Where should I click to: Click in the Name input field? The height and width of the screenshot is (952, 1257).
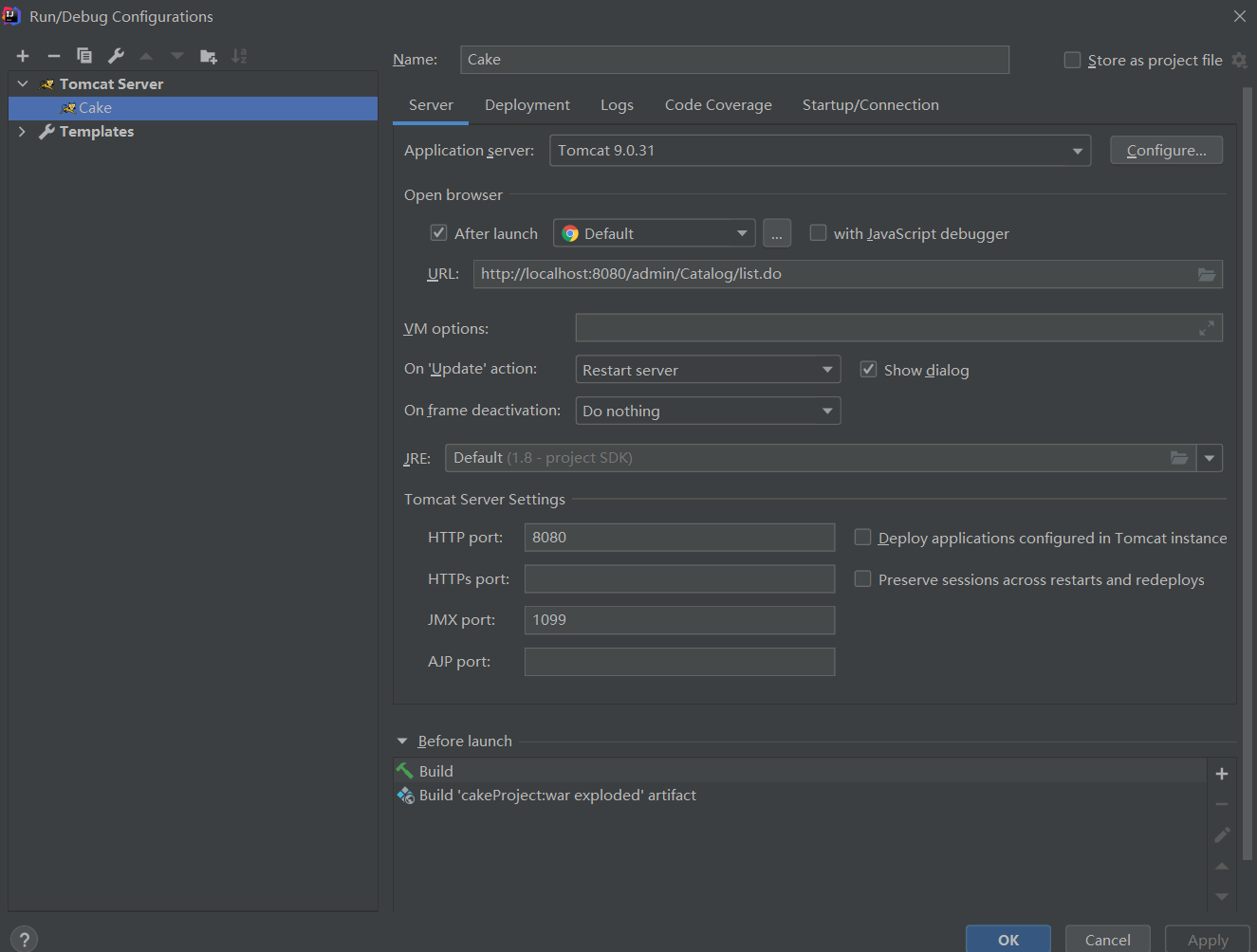tap(734, 60)
